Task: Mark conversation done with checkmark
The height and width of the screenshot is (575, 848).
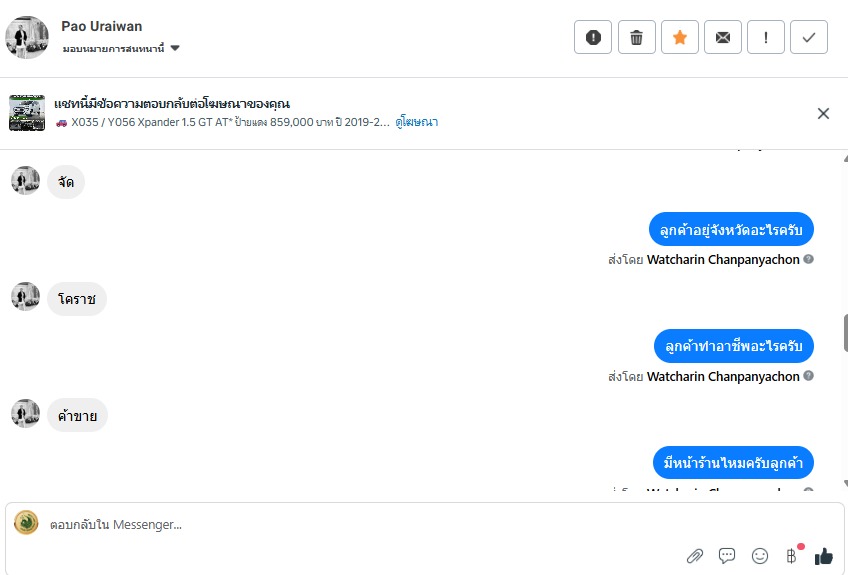Action: click(809, 37)
